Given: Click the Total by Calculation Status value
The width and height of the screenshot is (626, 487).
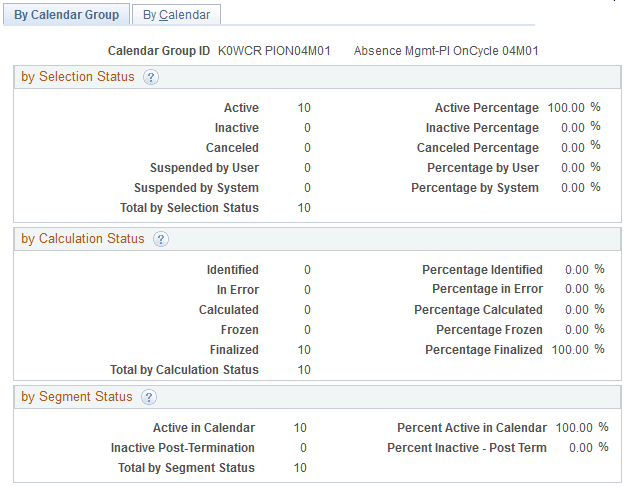Looking at the screenshot, I should tap(304, 370).
